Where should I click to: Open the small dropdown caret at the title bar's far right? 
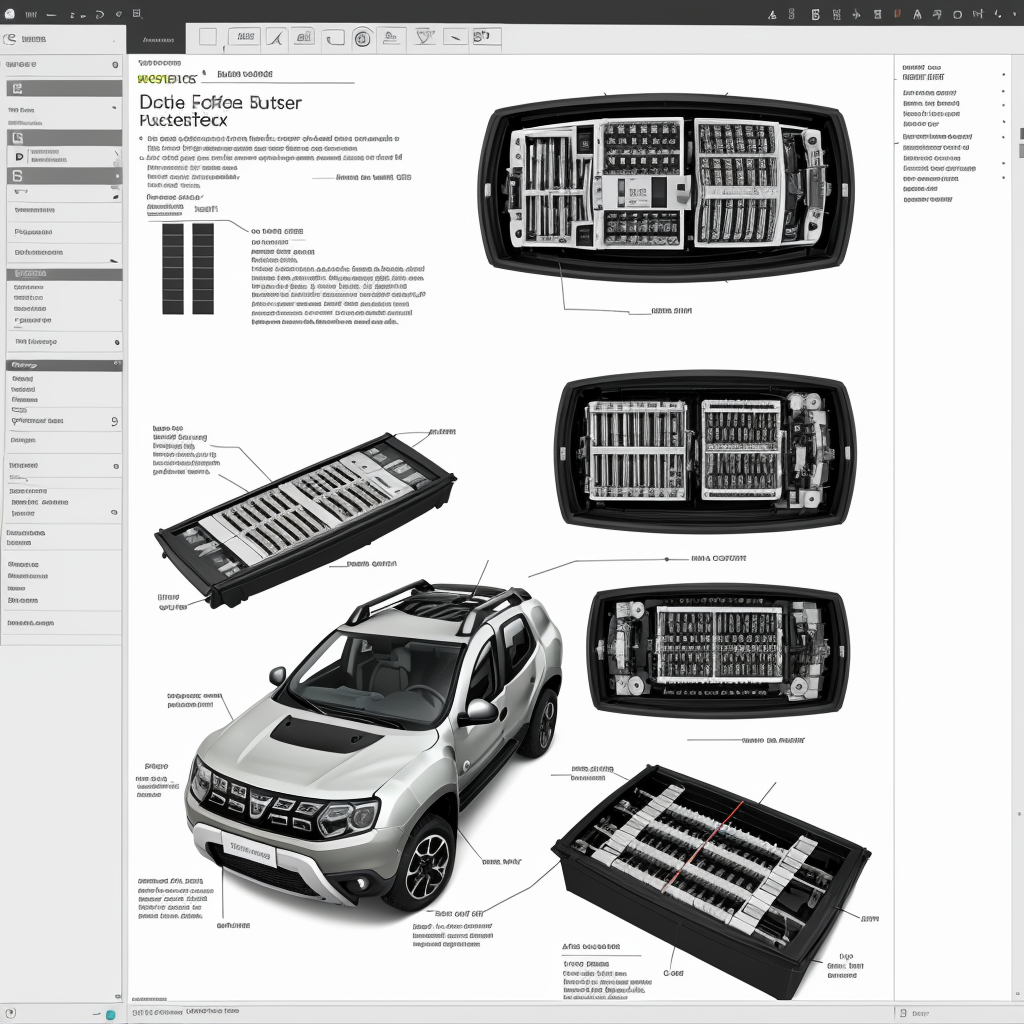(1014, 14)
